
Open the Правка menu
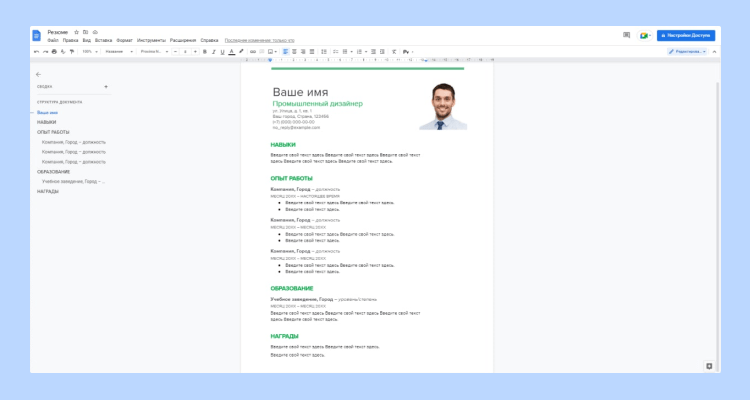70,41
